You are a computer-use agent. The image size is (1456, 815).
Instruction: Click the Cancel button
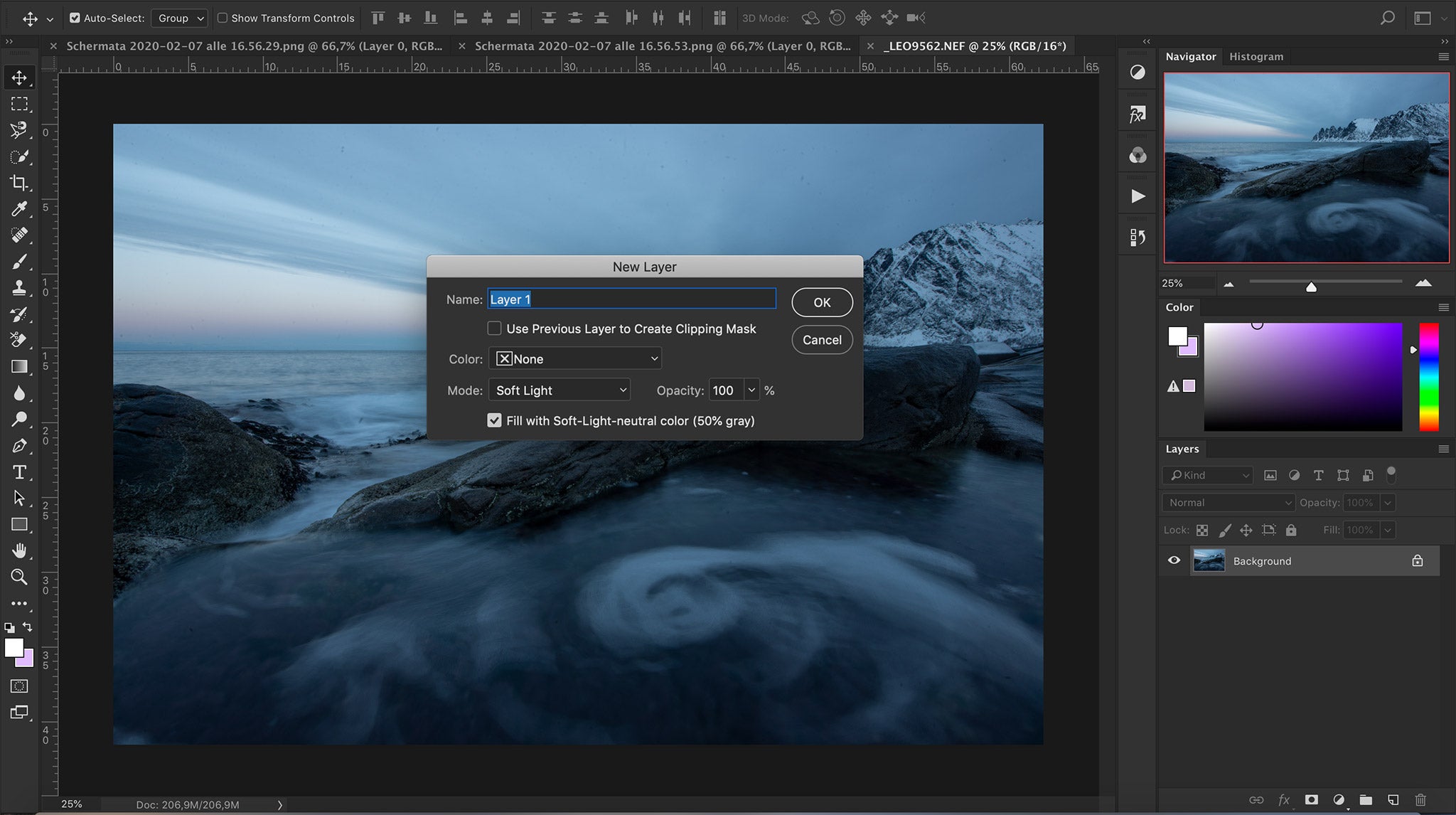pos(821,340)
